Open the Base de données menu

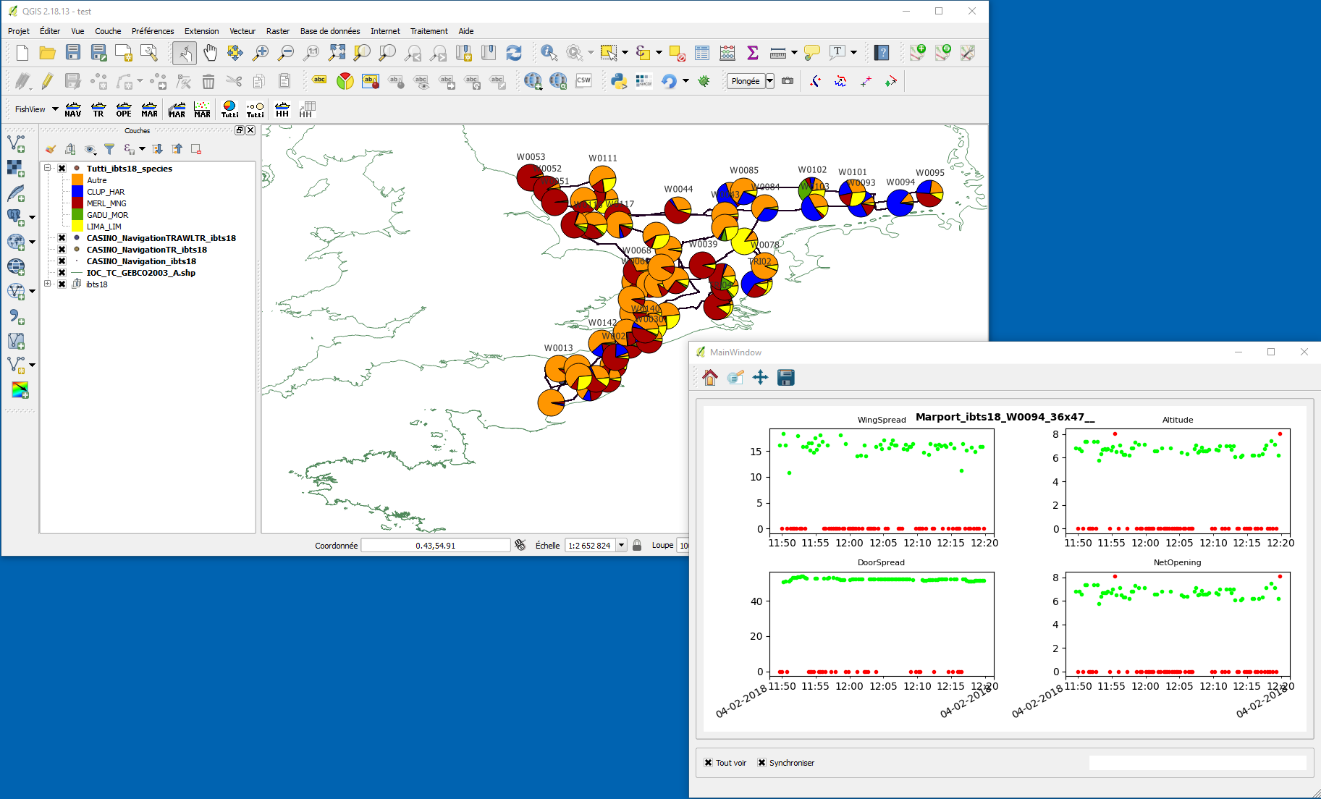(x=330, y=31)
